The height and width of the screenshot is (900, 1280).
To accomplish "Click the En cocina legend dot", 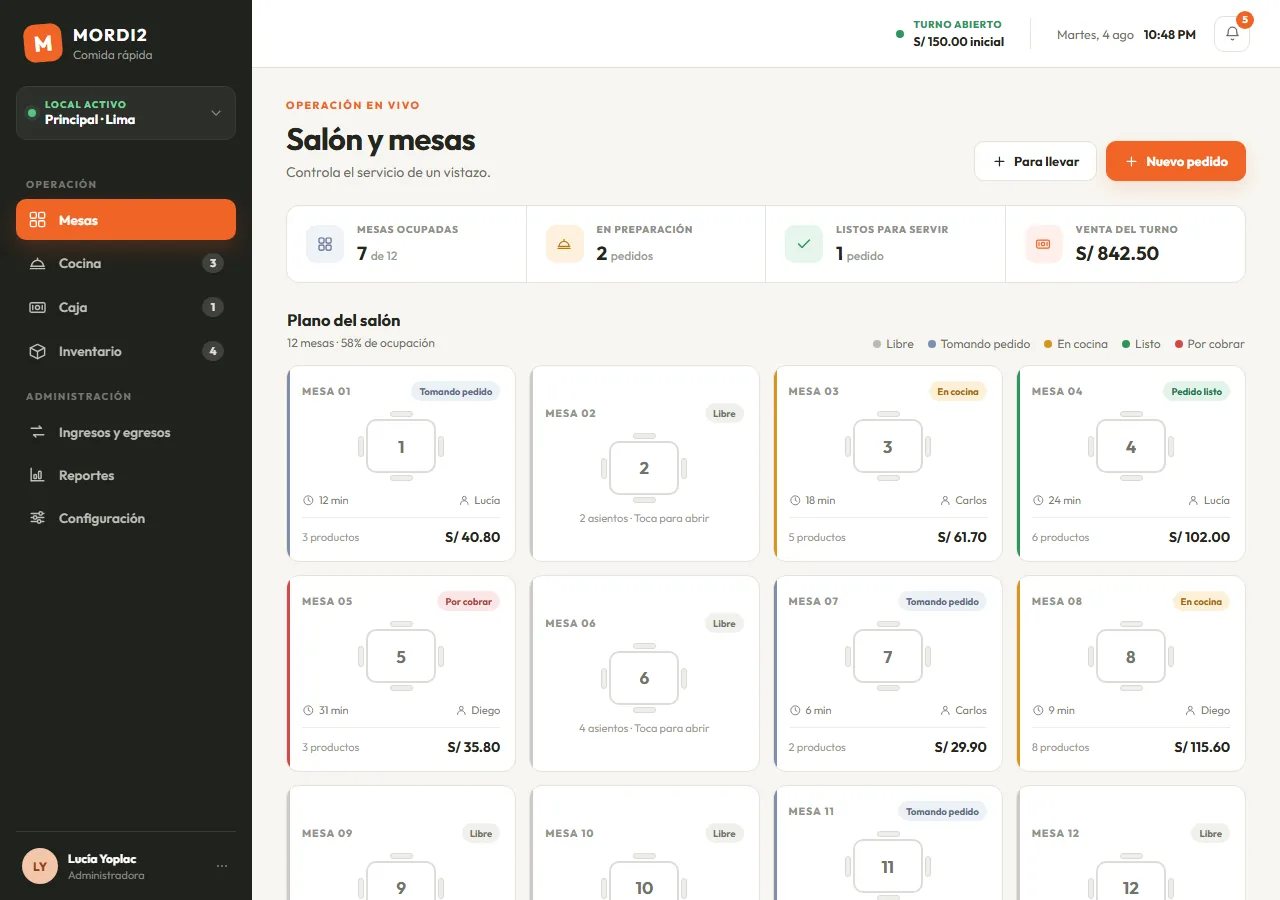I will point(1048,344).
